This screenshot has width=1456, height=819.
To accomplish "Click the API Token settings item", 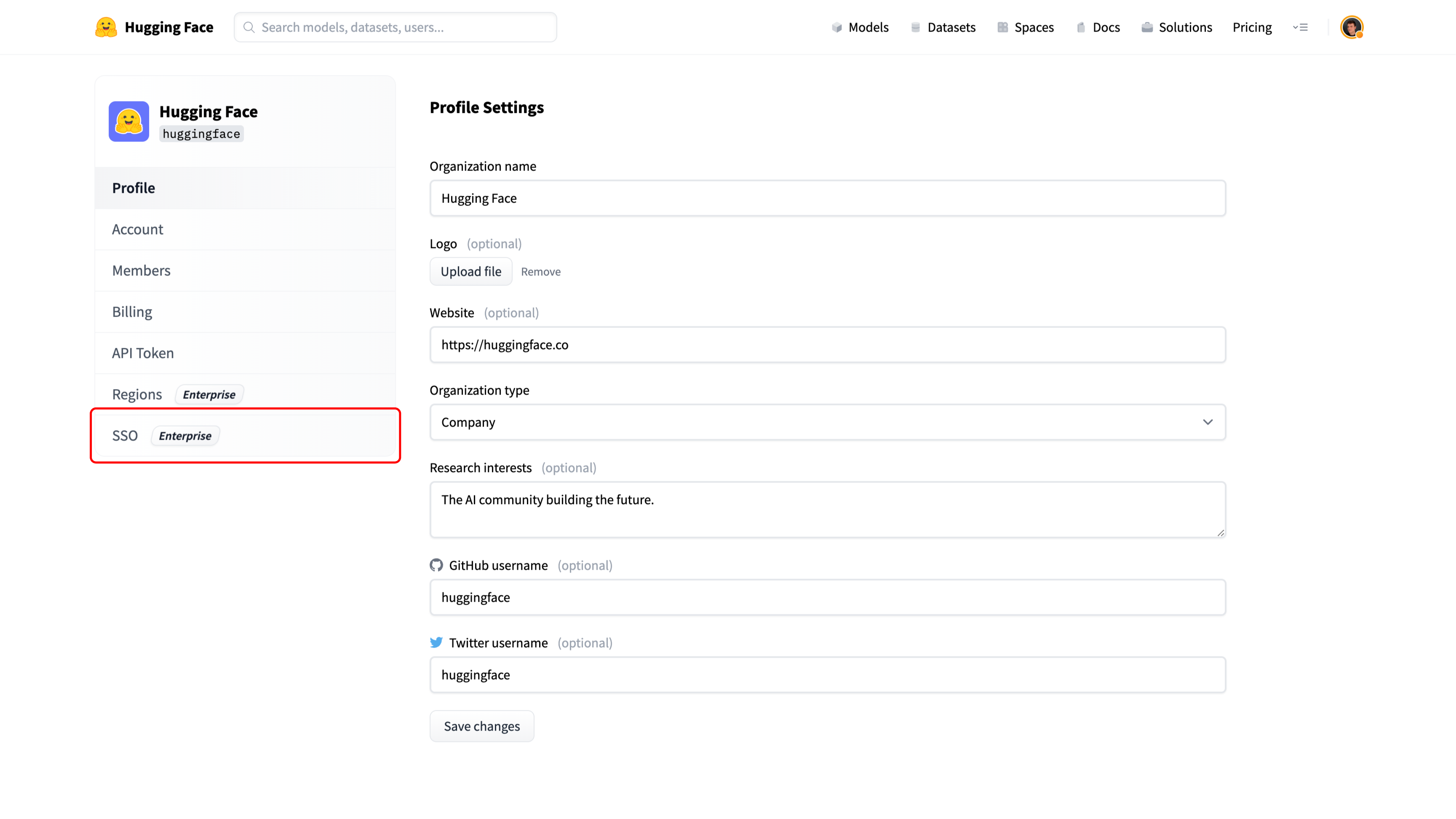I will (x=142, y=352).
